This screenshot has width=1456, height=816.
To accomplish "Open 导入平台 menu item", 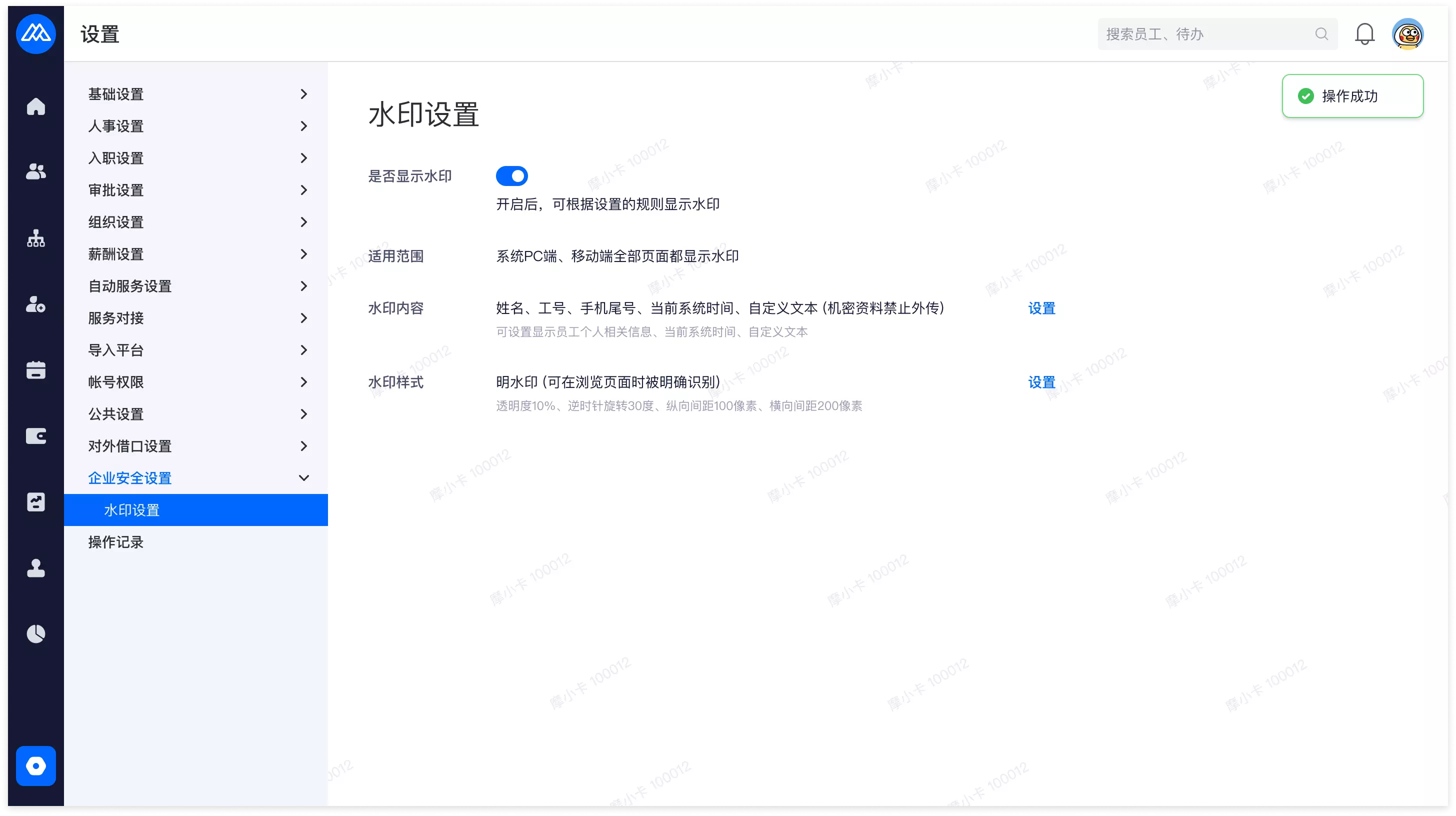I will click(195, 350).
